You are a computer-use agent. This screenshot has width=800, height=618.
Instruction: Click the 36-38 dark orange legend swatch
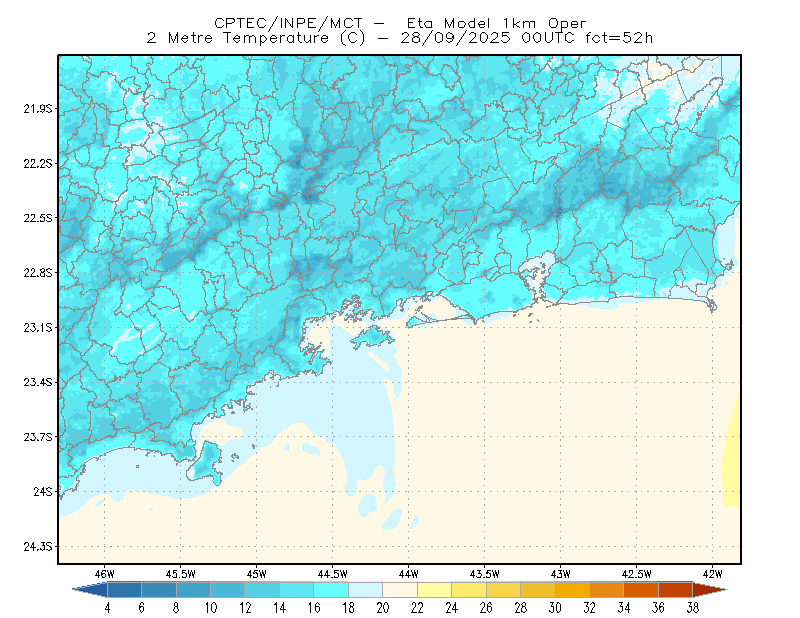(x=676, y=590)
